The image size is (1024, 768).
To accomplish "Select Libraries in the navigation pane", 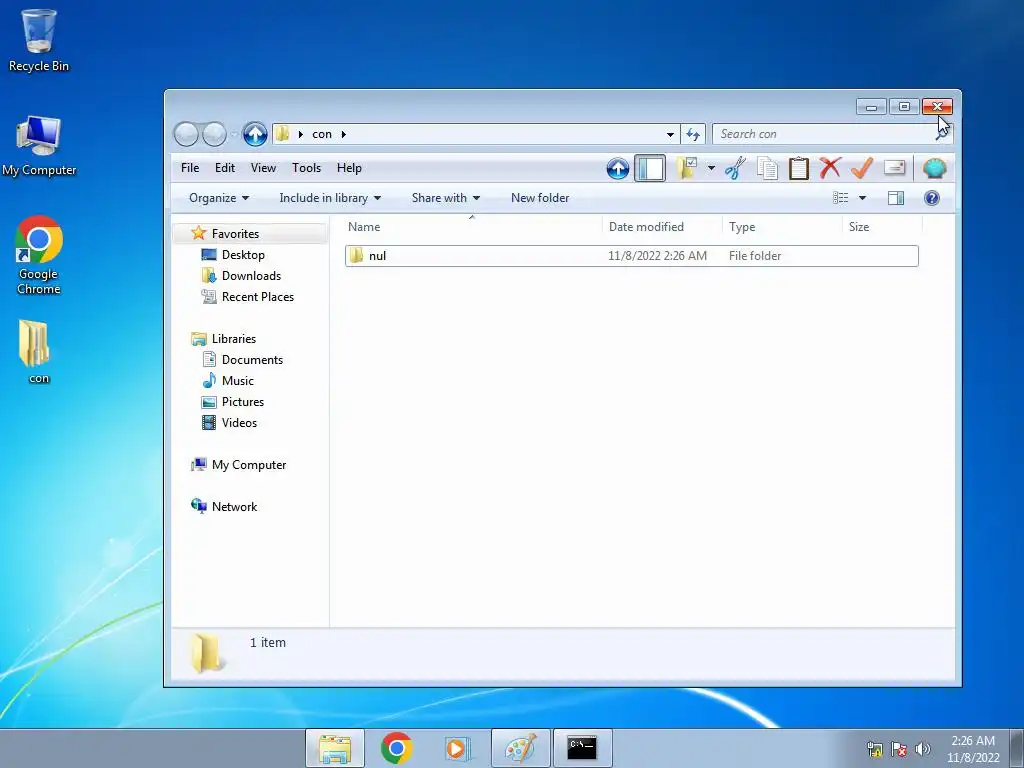I will point(234,339).
